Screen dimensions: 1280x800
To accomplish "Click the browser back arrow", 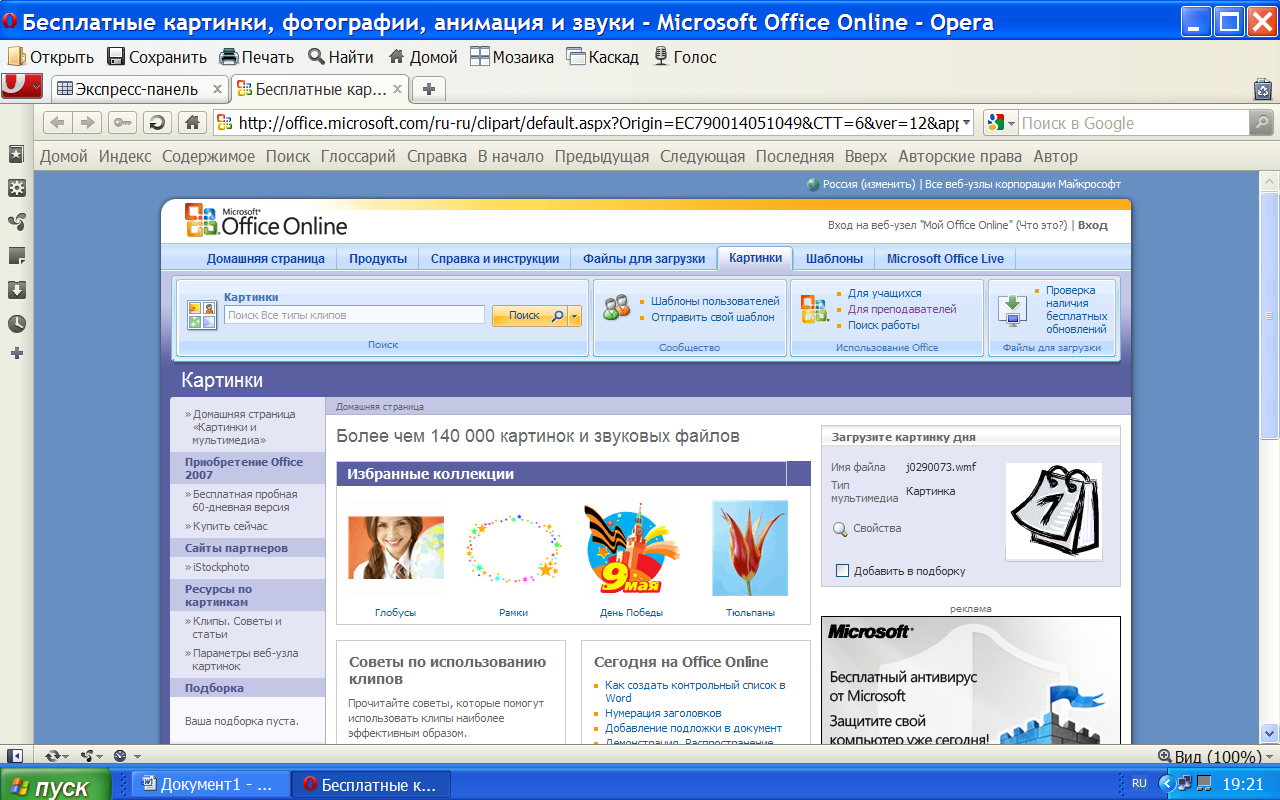I will [x=57, y=123].
